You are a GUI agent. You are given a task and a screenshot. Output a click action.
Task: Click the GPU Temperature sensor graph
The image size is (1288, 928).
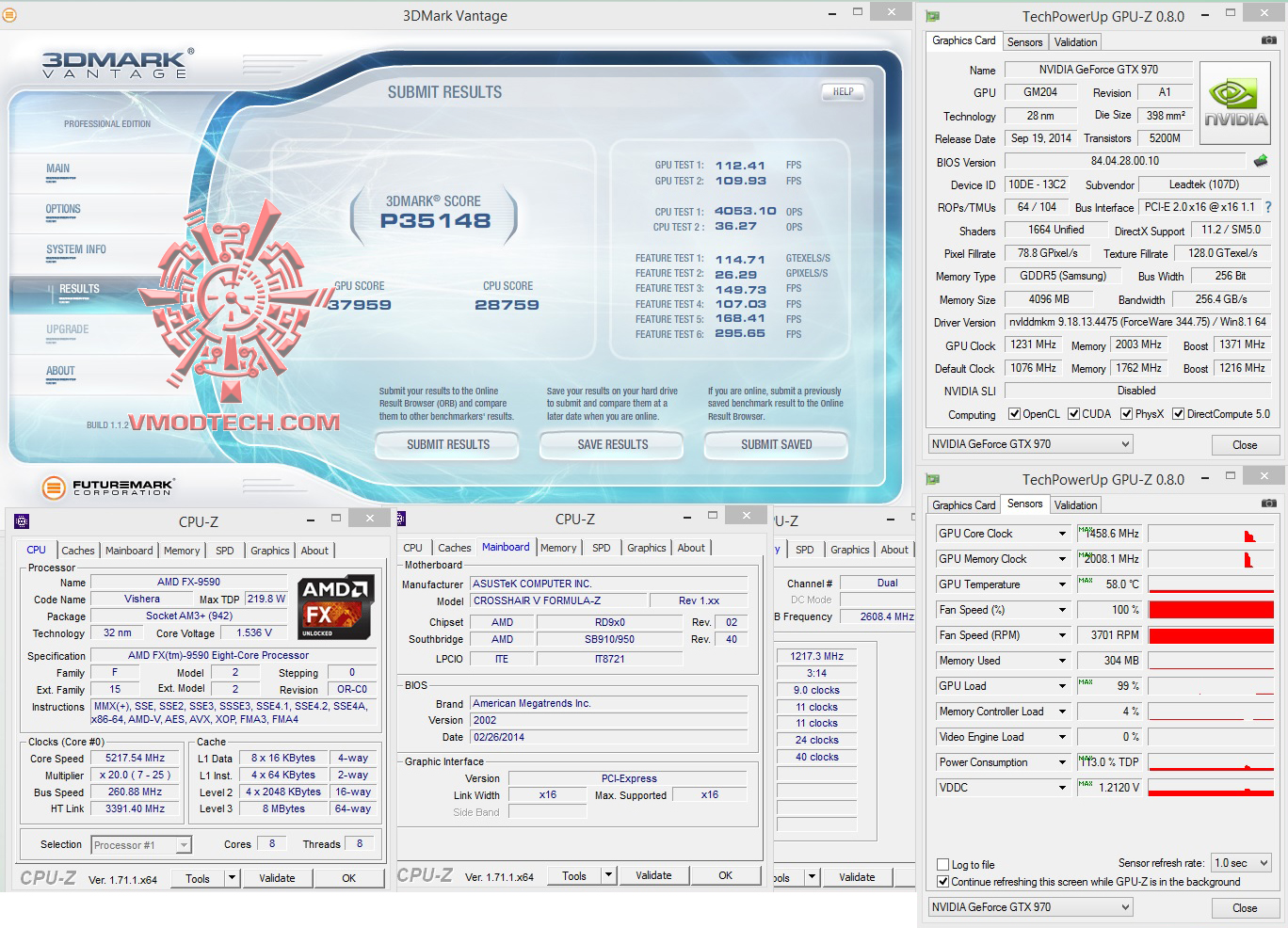[x=1211, y=584]
